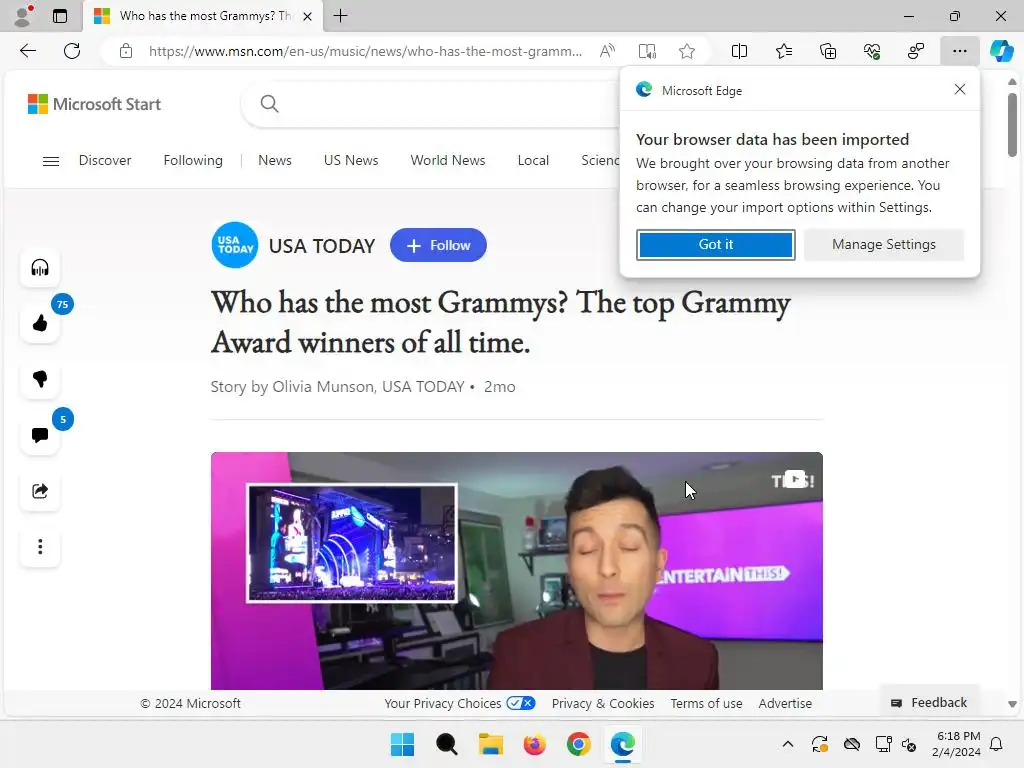Image resolution: width=1024 pixels, height=768 pixels.
Task: Open more article options dots
Action: click(x=40, y=547)
